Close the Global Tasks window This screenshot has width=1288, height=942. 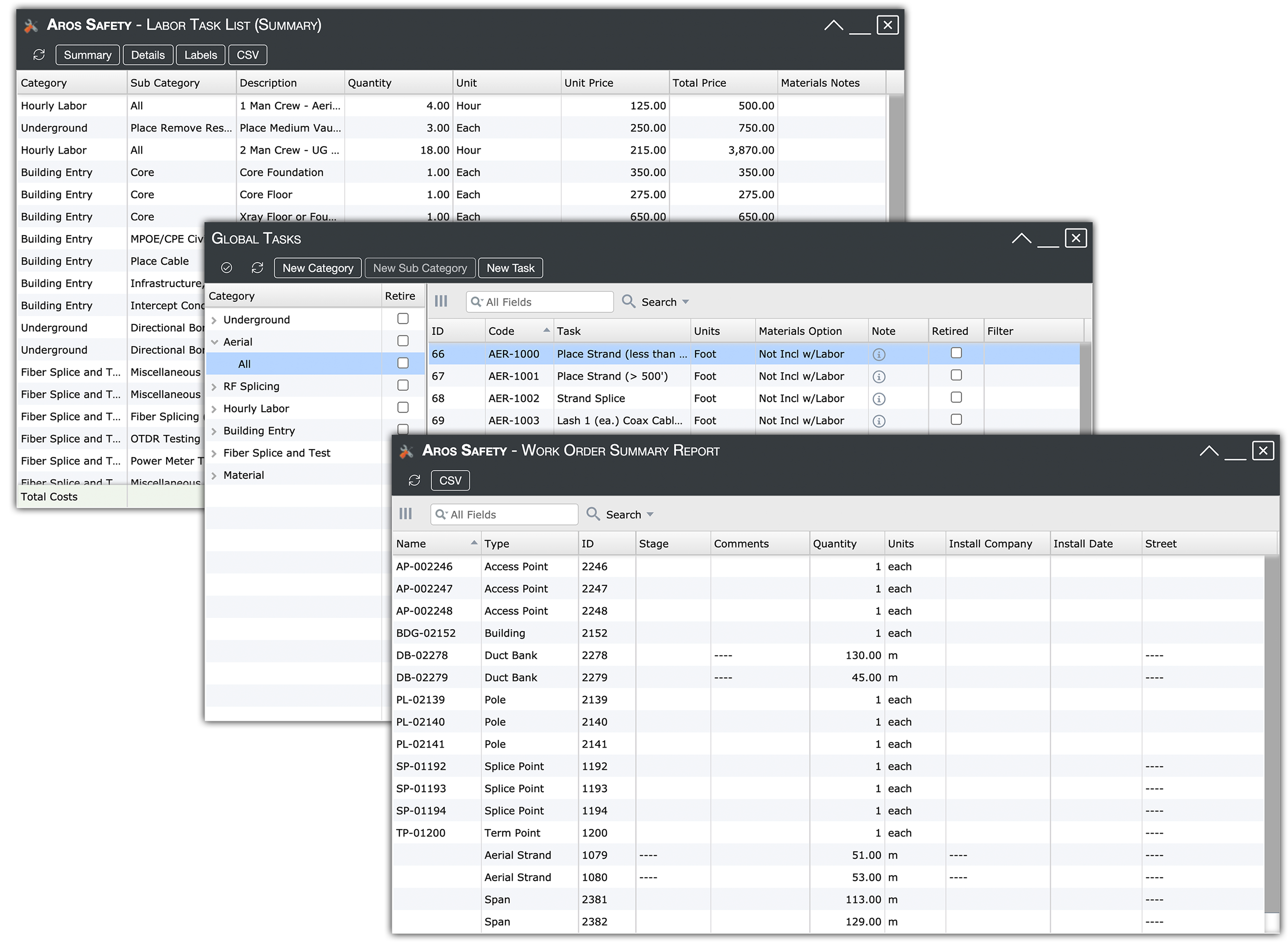[1076, 238]
